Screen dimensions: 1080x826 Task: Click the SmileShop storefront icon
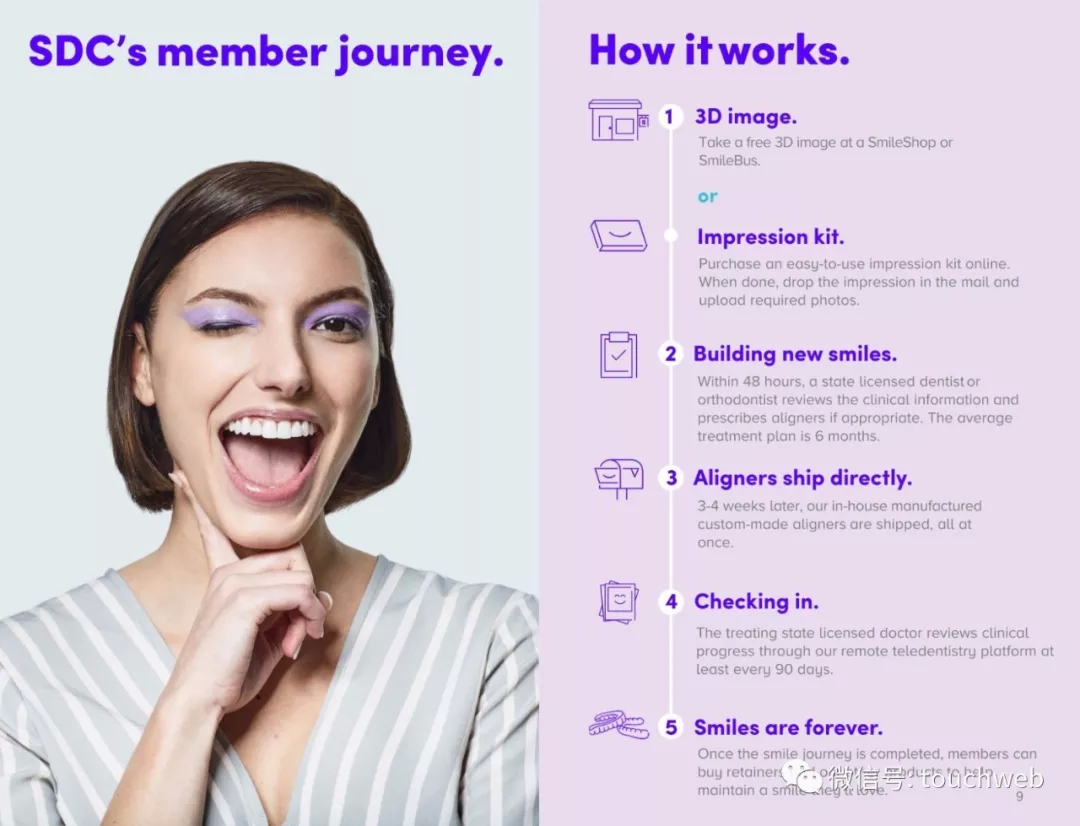coord(619,121)
